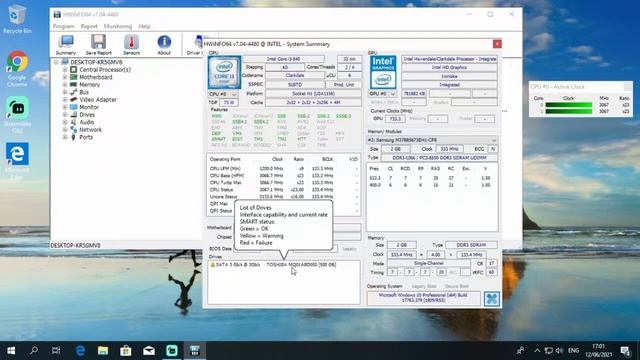640x360 pixels.
Task: Click the blue X icon beside Operating System
Action: coord(491,299)
